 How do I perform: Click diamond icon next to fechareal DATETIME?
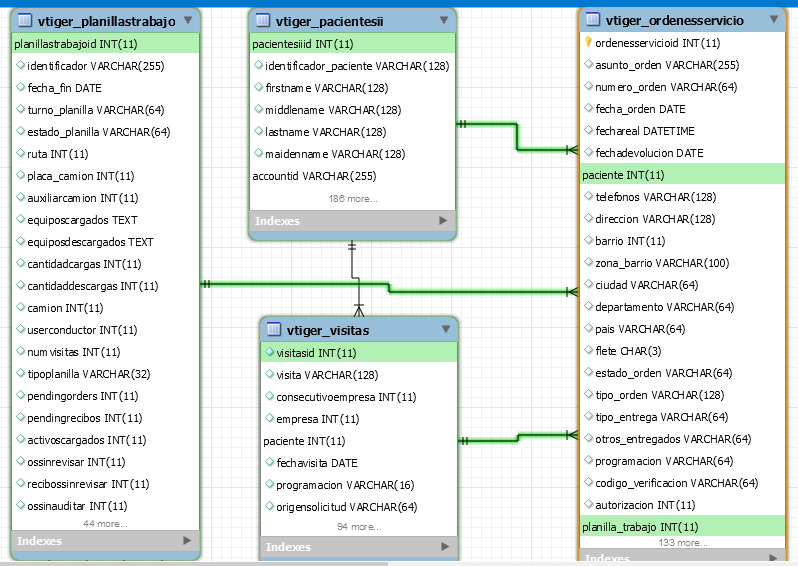[588, 130]
